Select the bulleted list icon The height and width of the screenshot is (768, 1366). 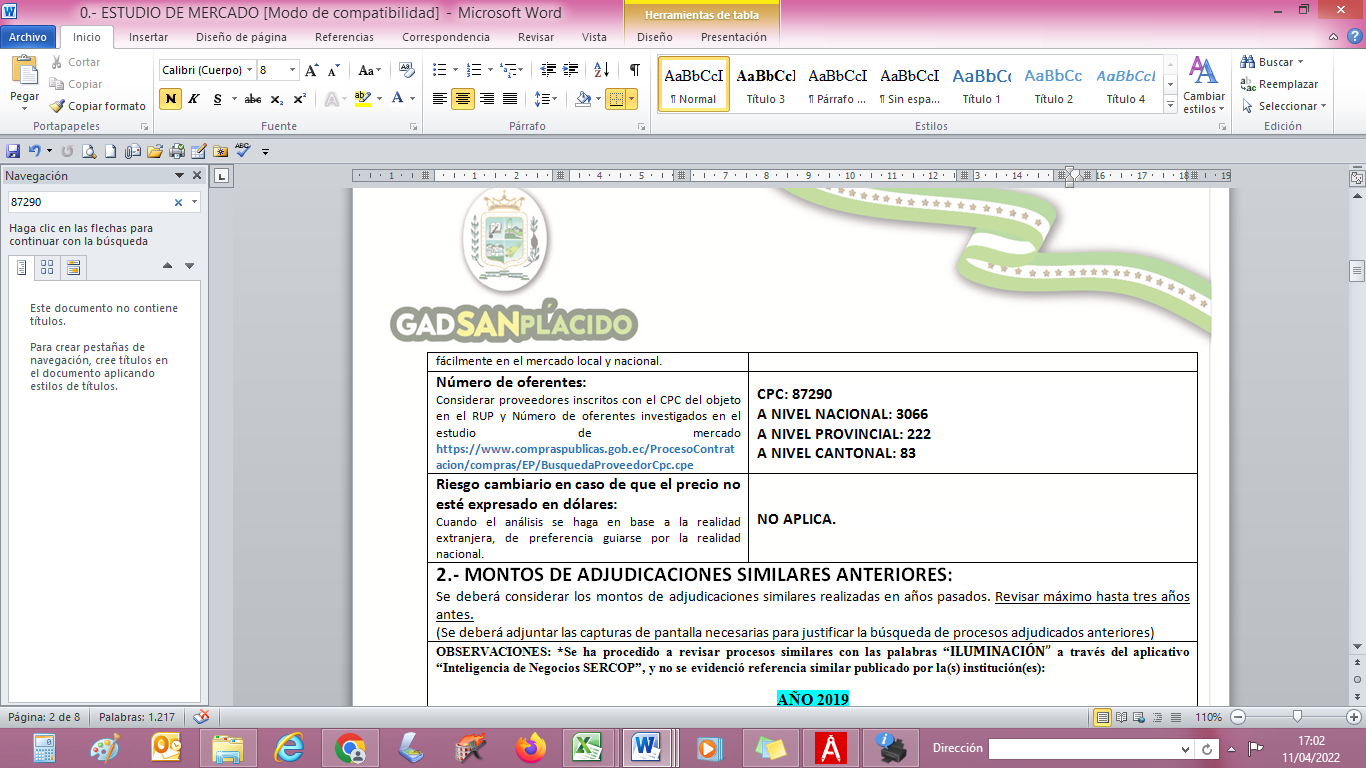pyautogui.click(x=438, y=70)
